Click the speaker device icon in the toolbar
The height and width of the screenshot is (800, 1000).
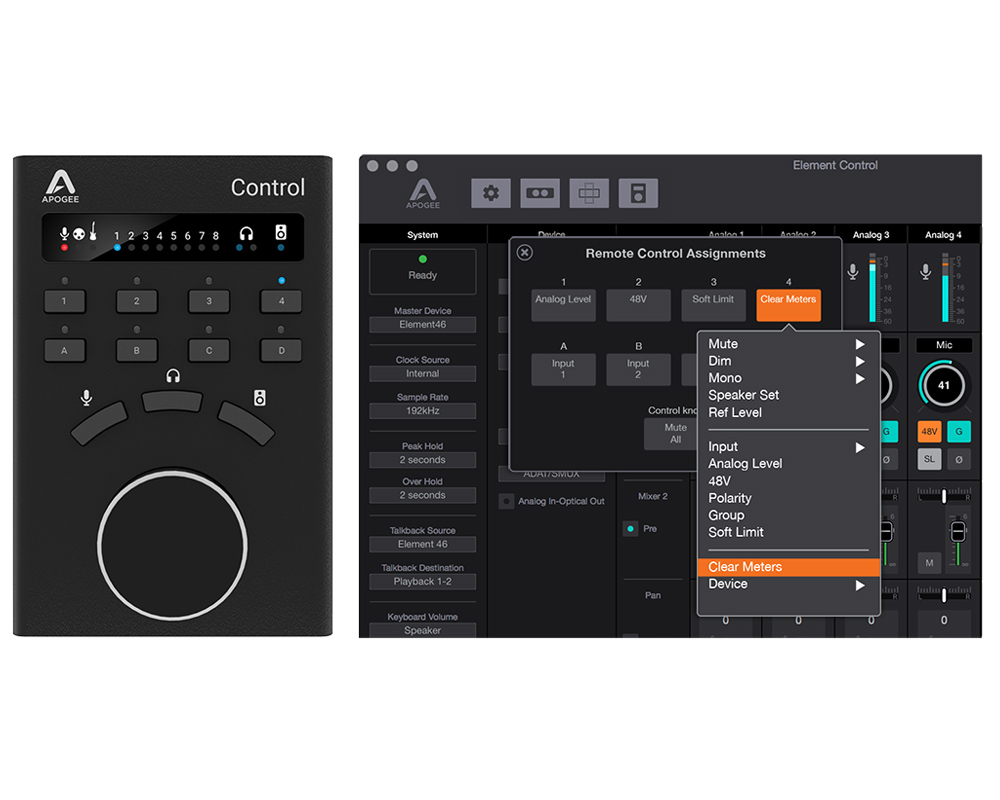pos(638,193)
